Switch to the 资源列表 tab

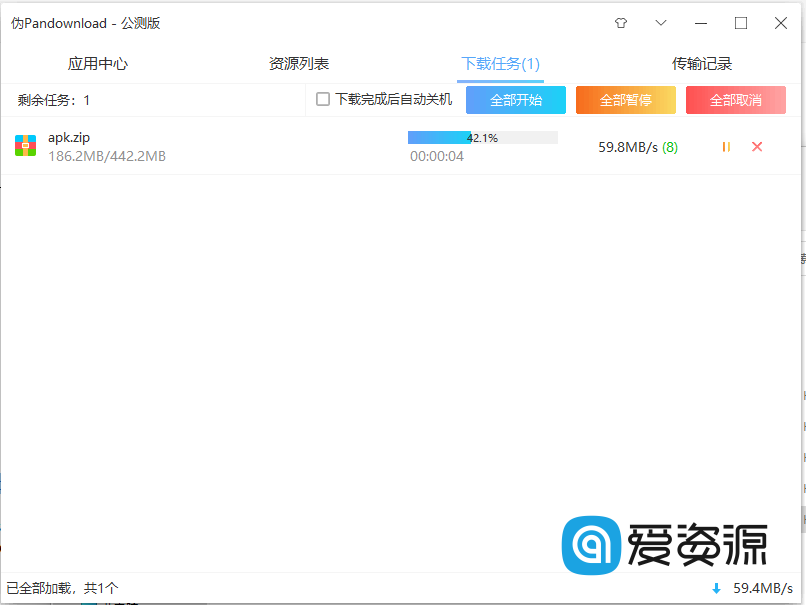point(302,62)
